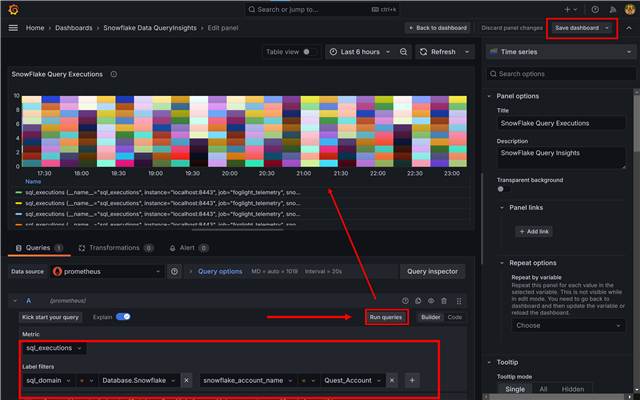Screen dimensions: 640x400
Task: Switch query editor to Code mode
Action: coord(455,317)
